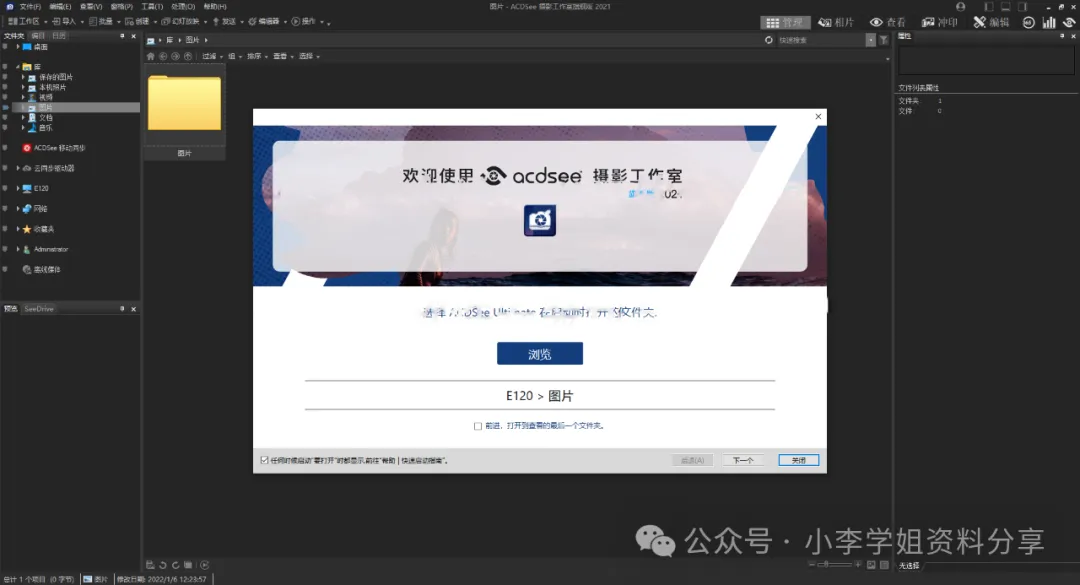
Task: Open the 工具(T) menu
Action: [152, 6]
